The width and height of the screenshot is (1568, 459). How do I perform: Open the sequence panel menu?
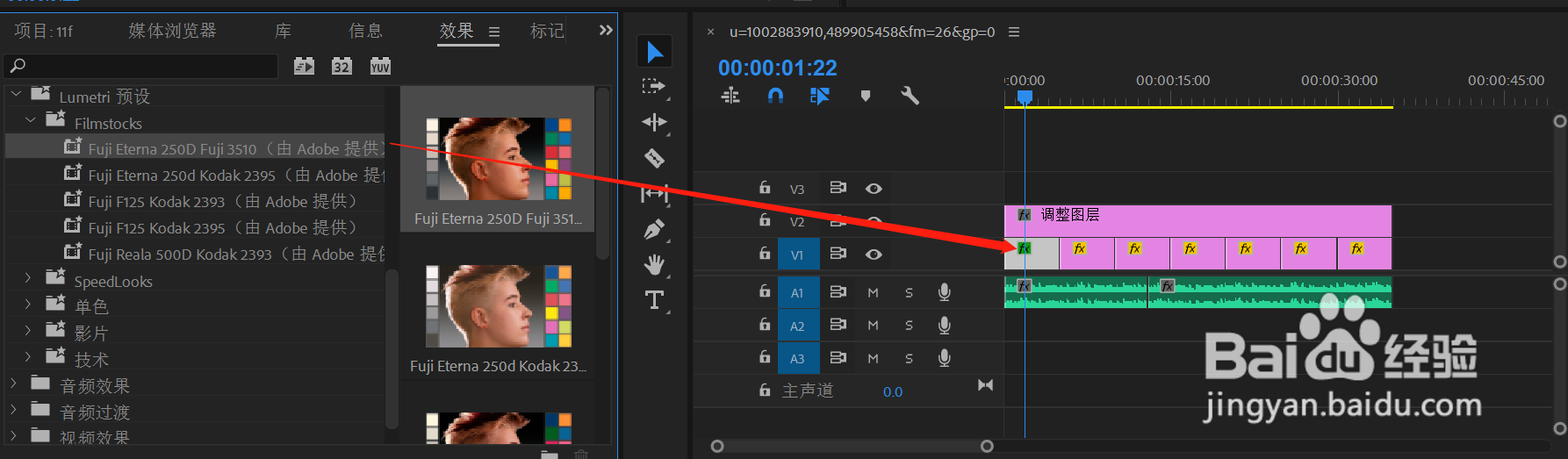pyautogui.click(x=1014, y=32)
